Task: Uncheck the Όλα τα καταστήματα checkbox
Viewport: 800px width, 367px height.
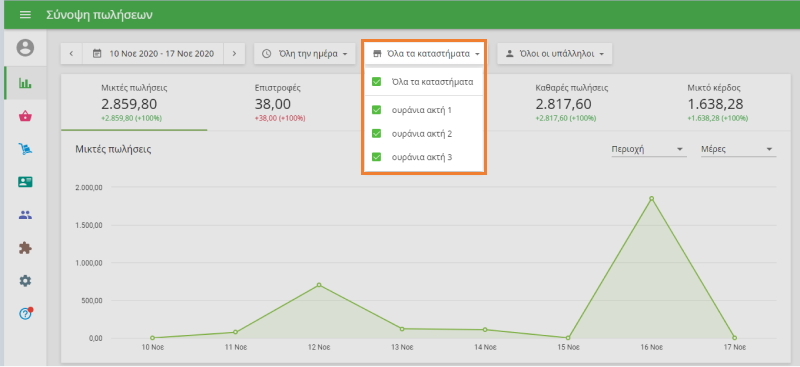Action: pyautogui.click(x=377, y=81)
